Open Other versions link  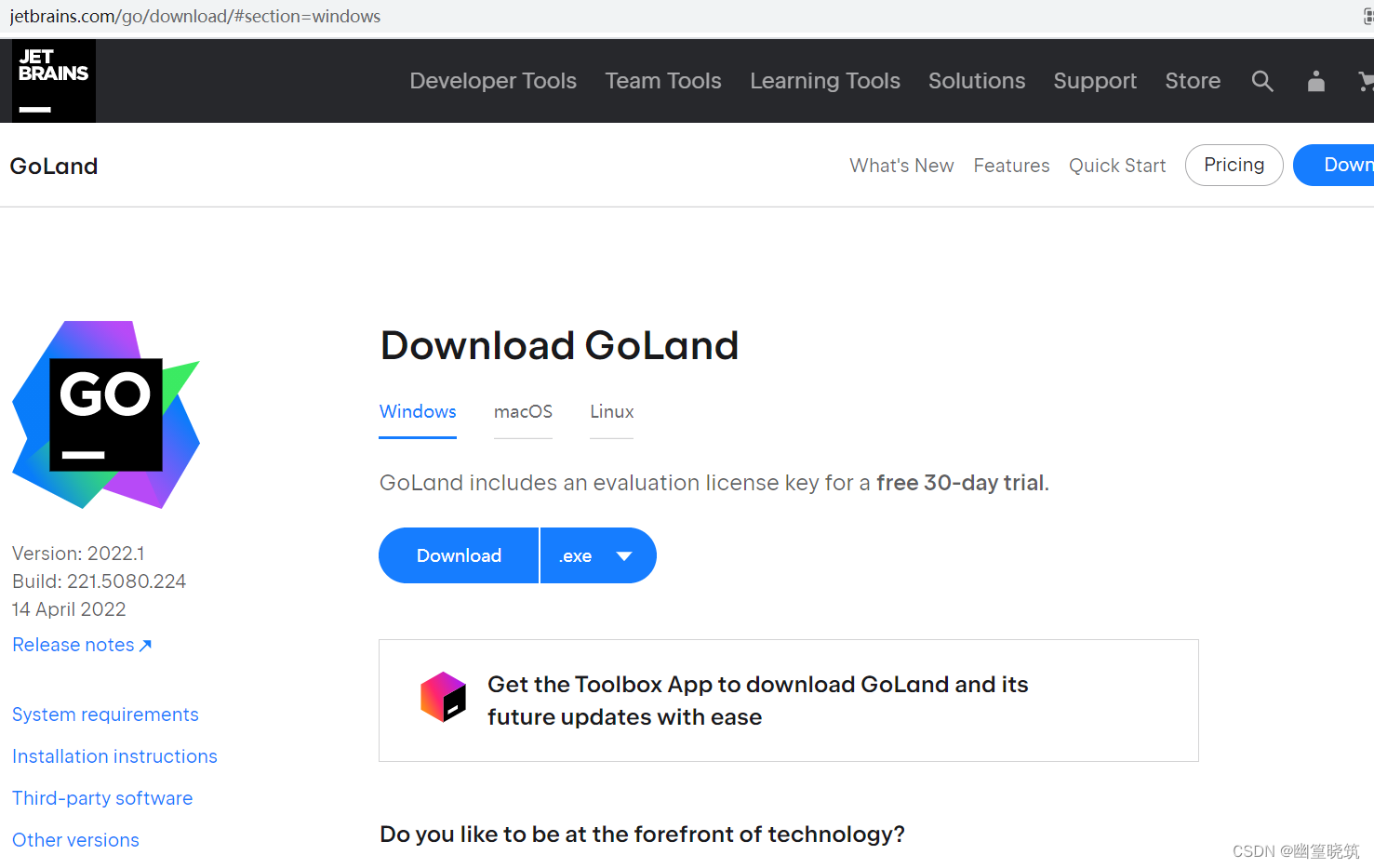[x=75, y=840]
